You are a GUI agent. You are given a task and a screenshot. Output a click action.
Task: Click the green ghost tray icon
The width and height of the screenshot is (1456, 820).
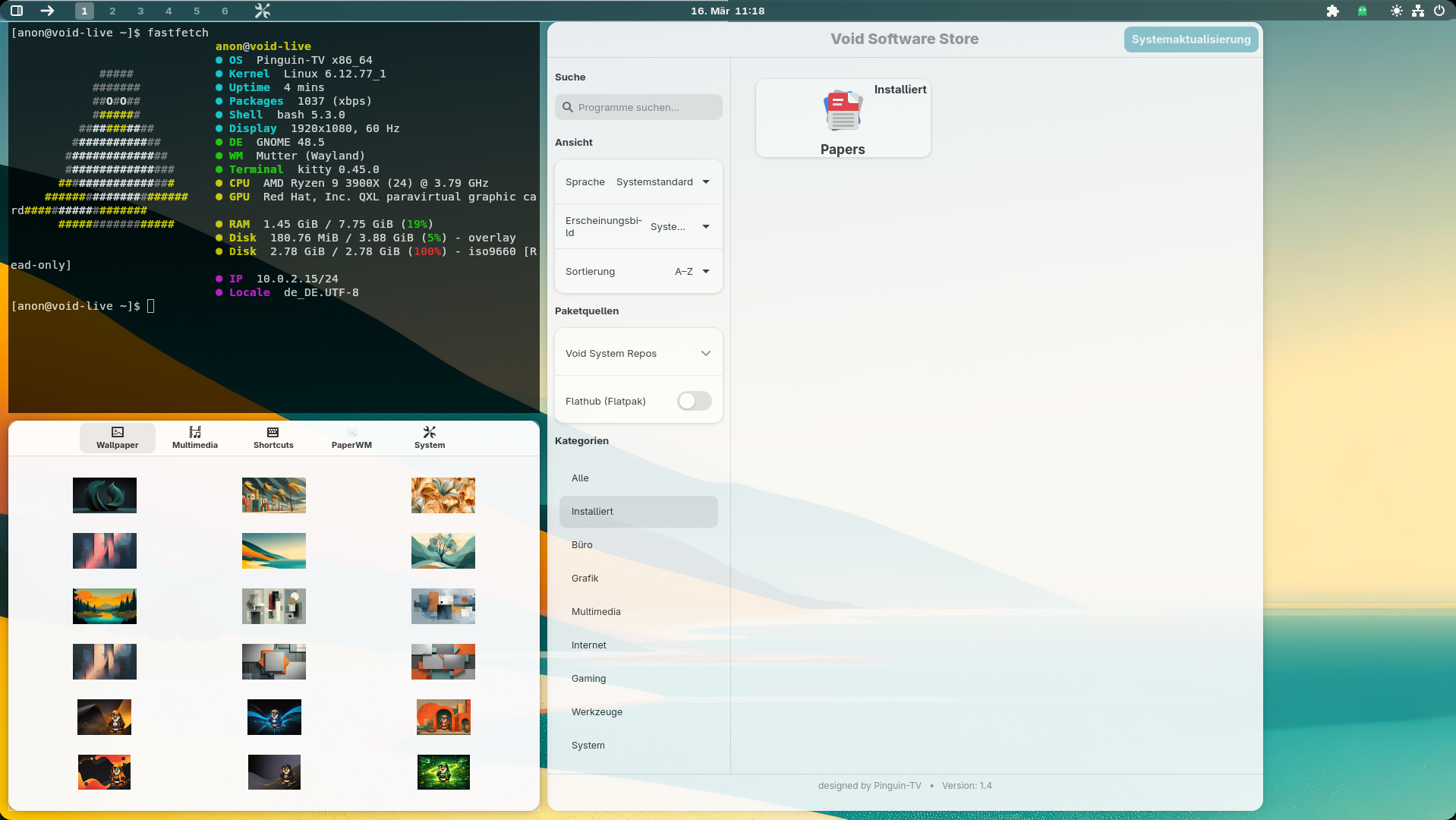tap(1363, 11)
